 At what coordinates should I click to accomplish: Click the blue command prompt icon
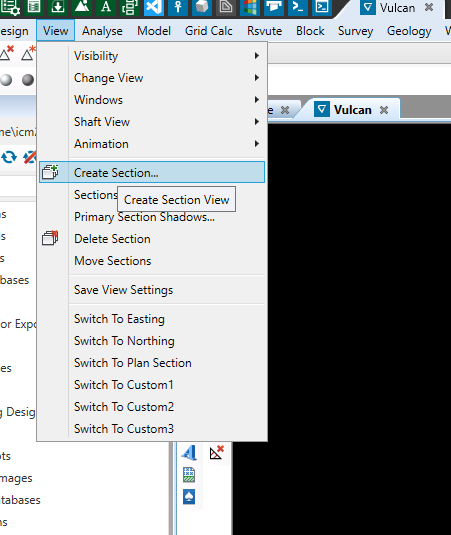[298, 7]
